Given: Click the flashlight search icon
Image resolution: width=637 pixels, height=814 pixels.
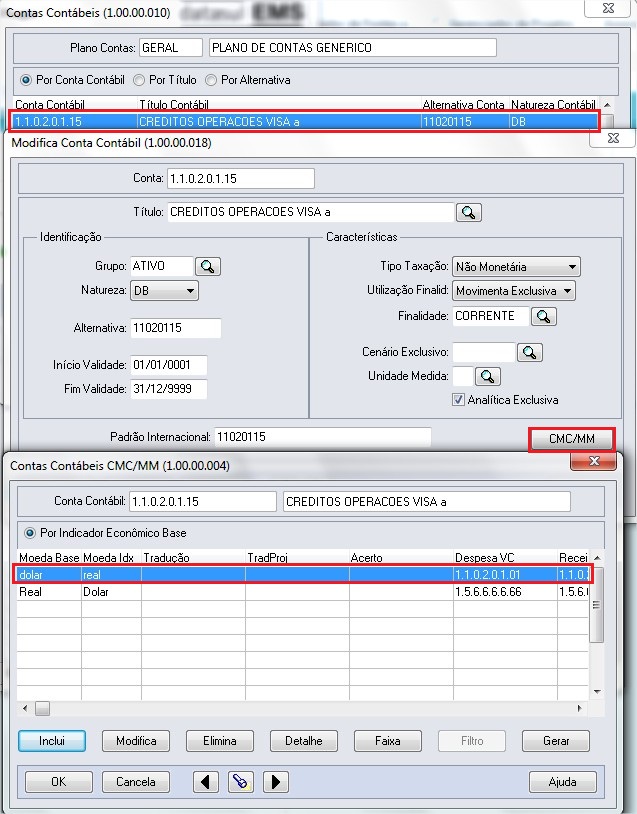Looking at the screenshot, I should [240, 782].
